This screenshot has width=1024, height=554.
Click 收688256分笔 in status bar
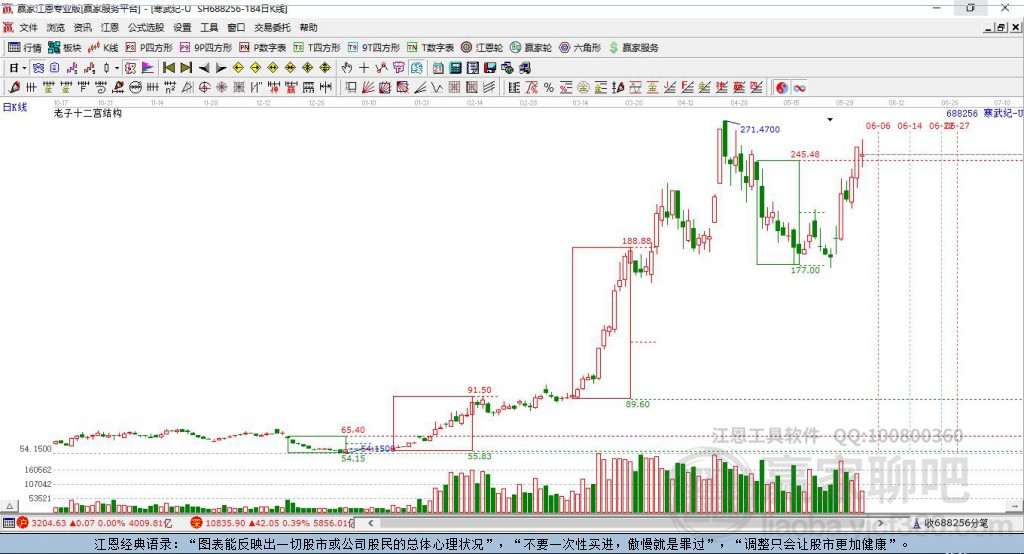click(x=956, y=523)
